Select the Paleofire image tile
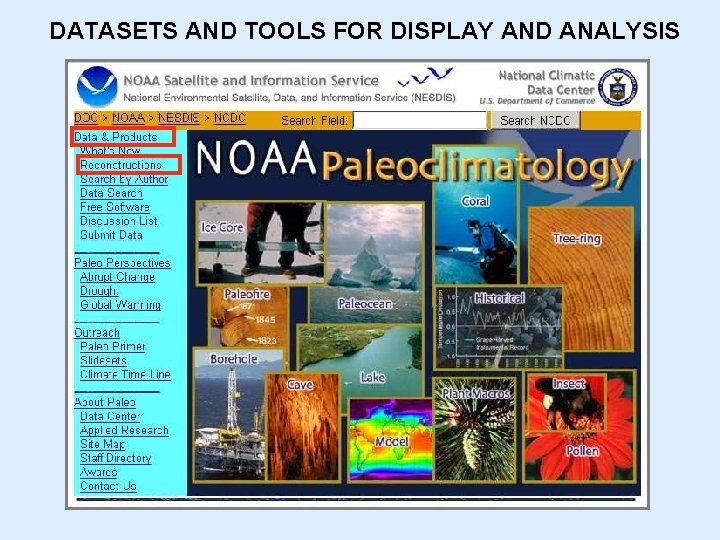The image size is (720, 540). tap(248, 317)
